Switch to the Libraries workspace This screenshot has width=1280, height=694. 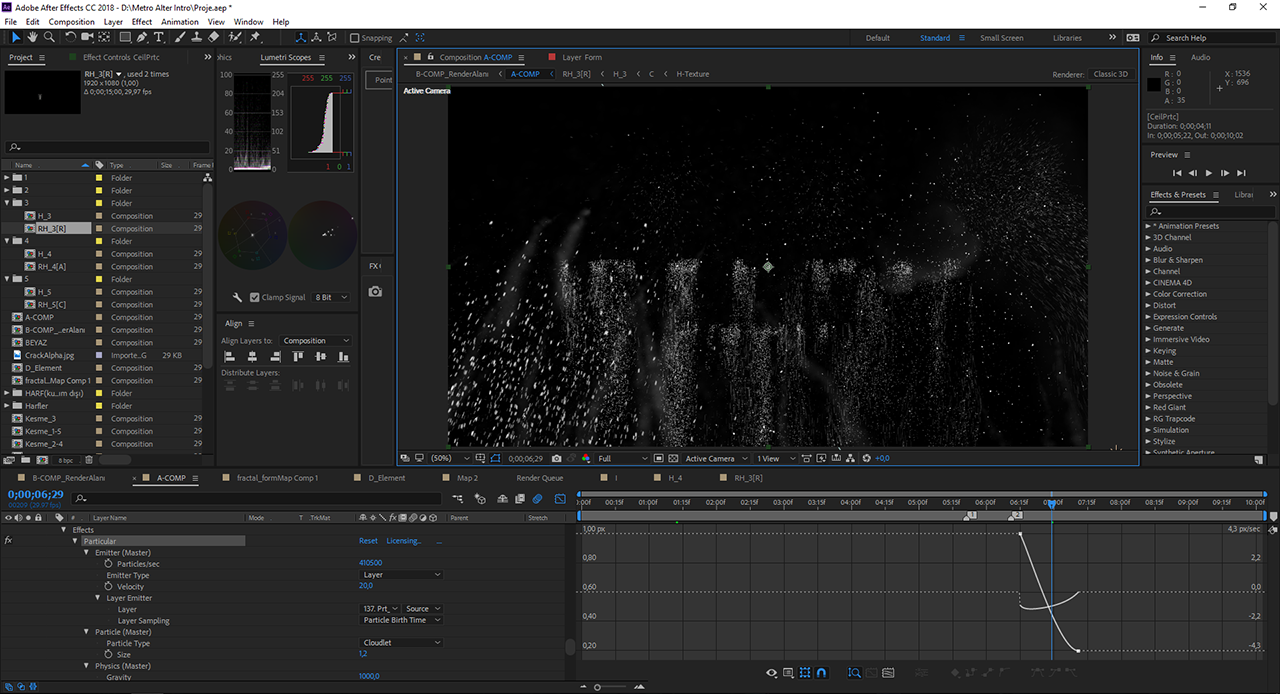pos(1067,38)
